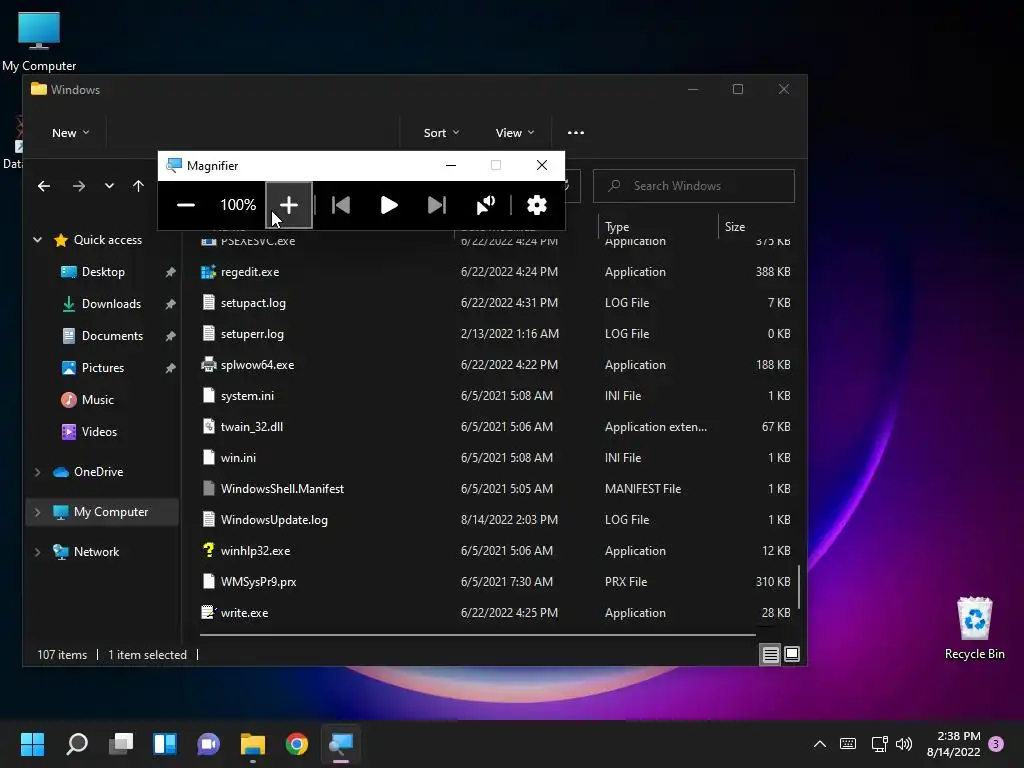Viewport: 1024px width, 768px height.
Task: Switch to large thumbnails view button
Action: 792,654
